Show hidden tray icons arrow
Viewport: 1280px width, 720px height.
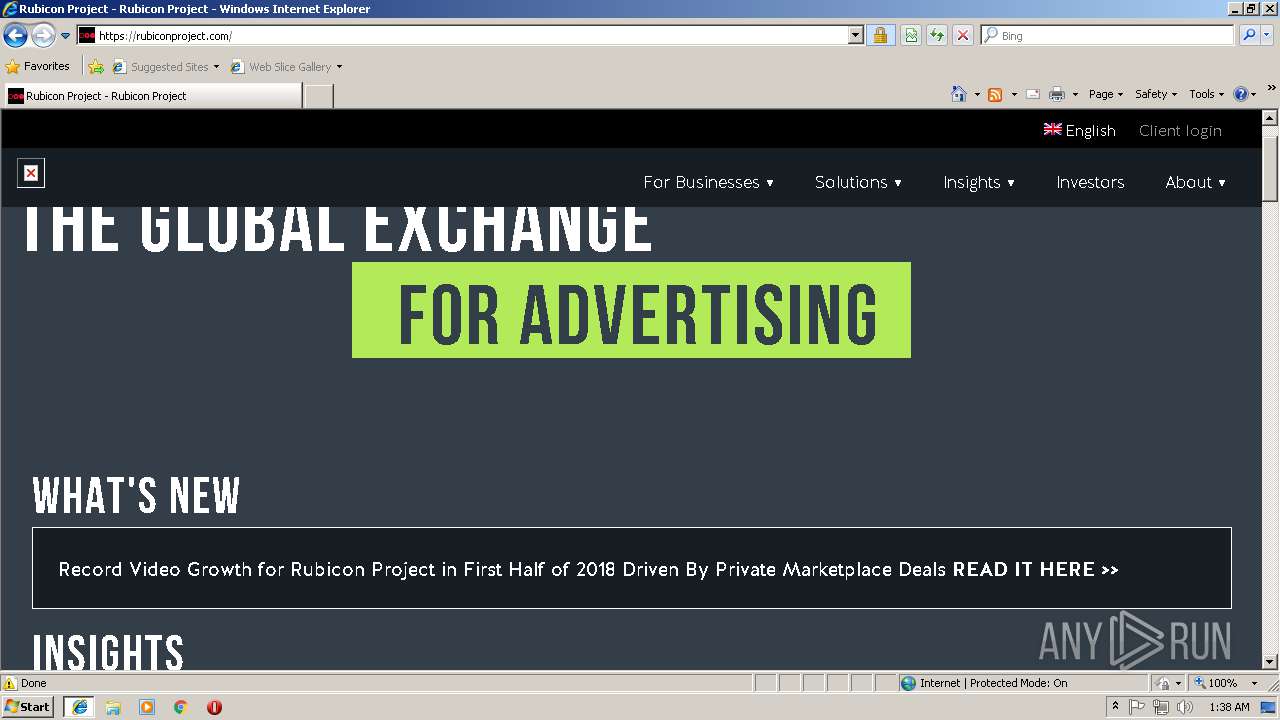[1115, 707]
